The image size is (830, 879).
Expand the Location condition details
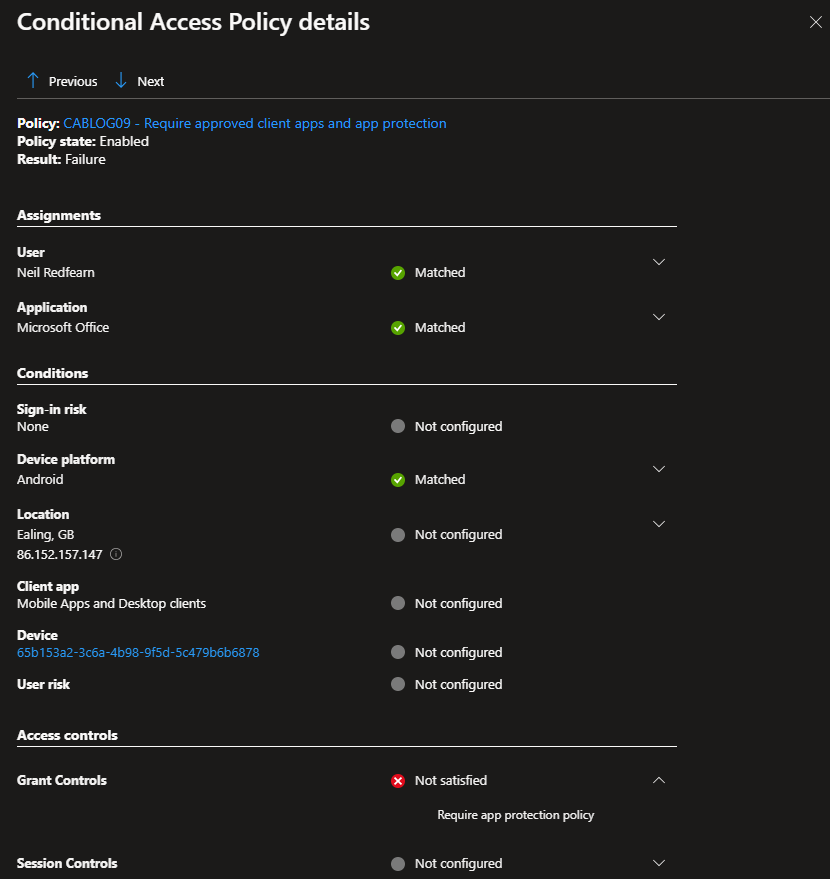tap(658, 524)
